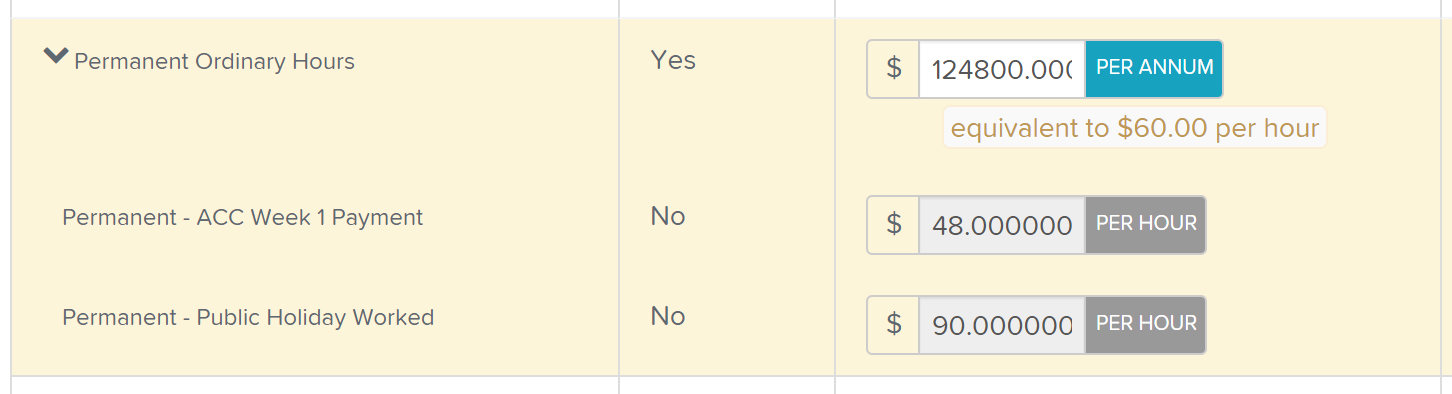Click the equivalent to $60.00 per hour note
The height and width of the screenshot is (394, 1452).
(x=1135, y=128)
